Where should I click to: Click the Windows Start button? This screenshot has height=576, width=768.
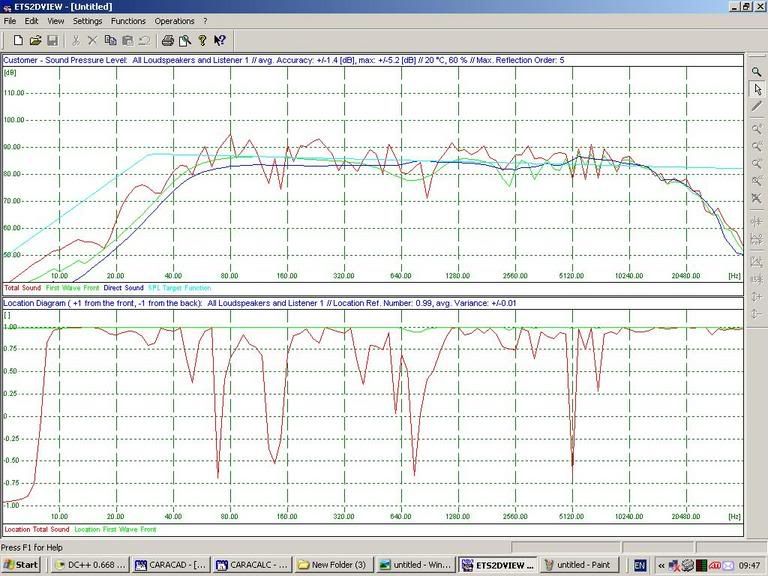pos(21,565)
